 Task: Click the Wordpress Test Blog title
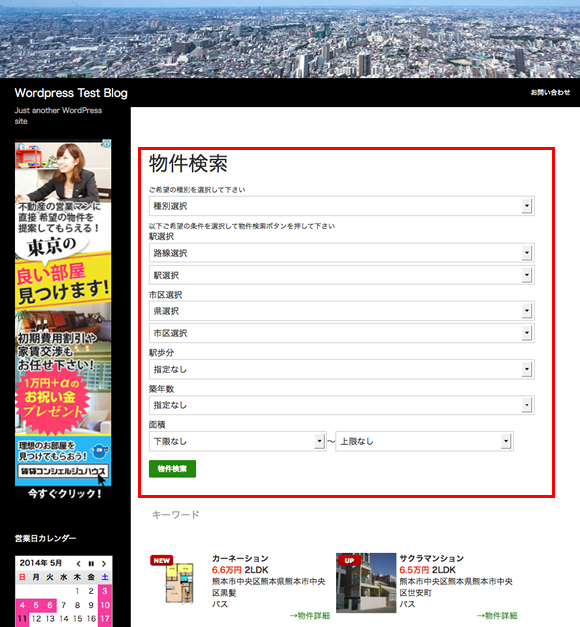[71, 93]
